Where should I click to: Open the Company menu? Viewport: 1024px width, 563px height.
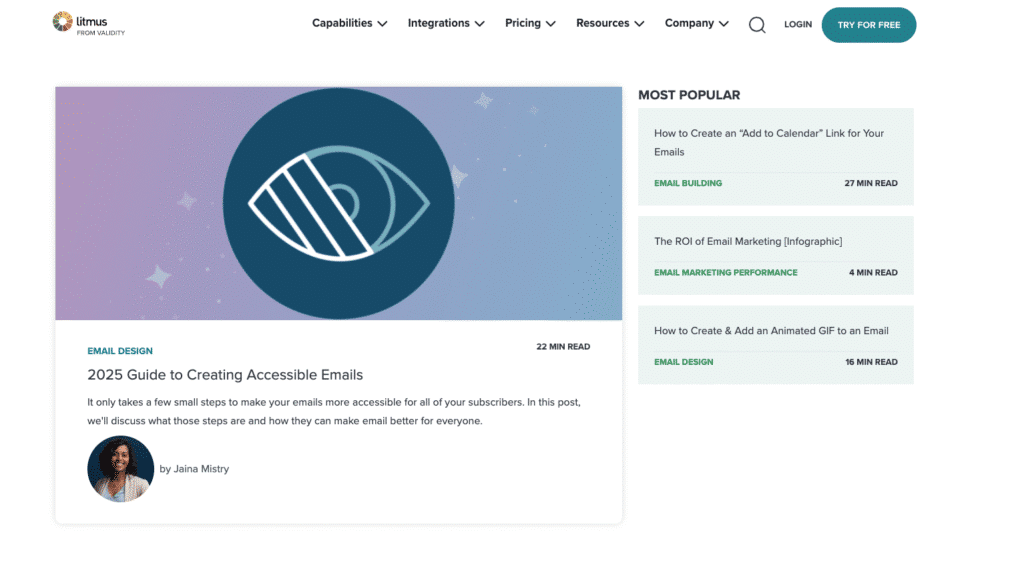pos(696,23)
